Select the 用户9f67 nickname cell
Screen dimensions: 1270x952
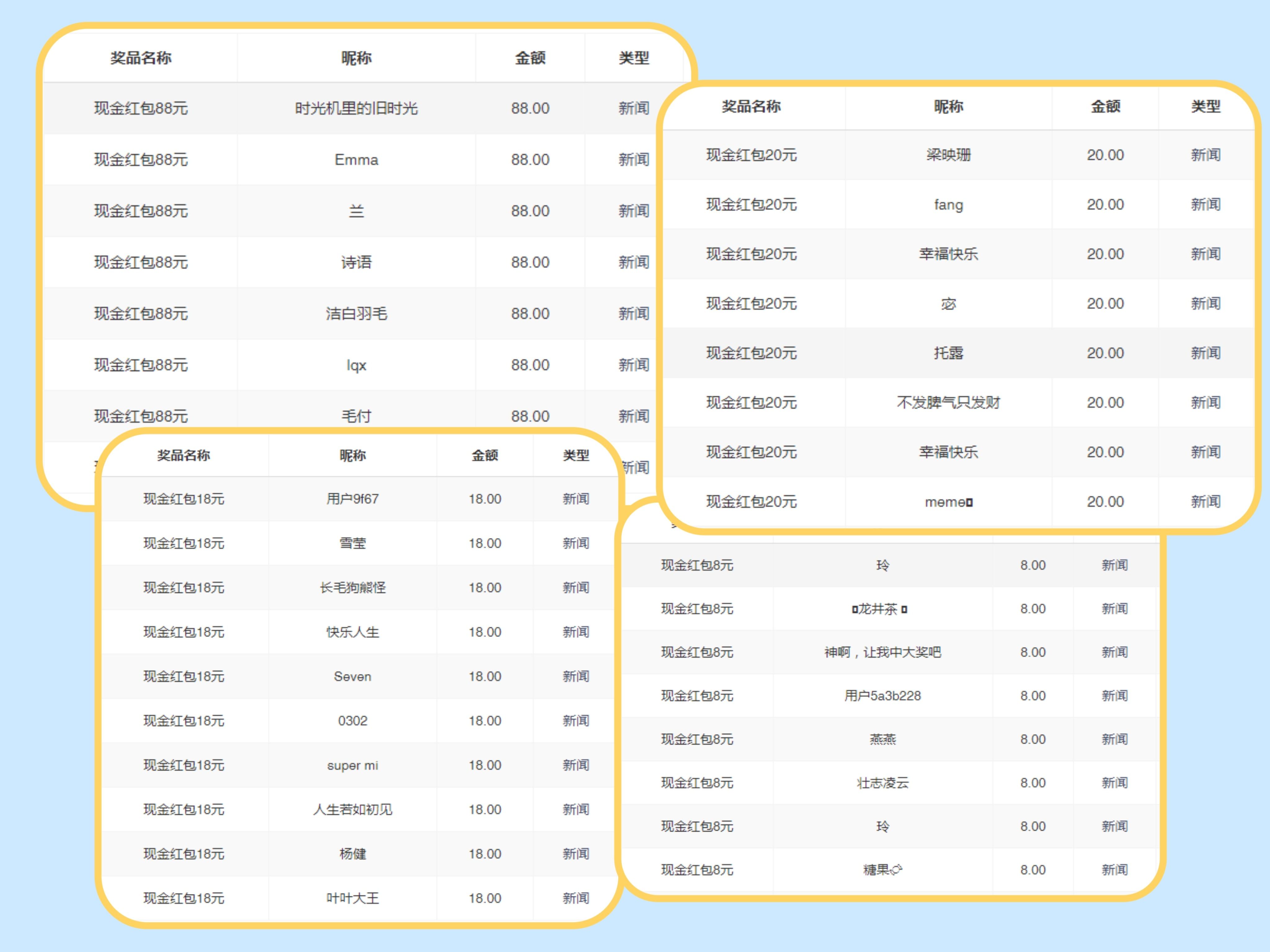pos(353,499)
